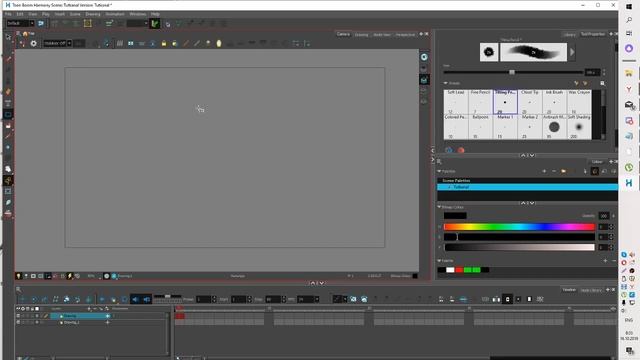The width and height of the screenshot is (640, 360).
Task: Add a new palette with plus button
Action: [544, 171]
